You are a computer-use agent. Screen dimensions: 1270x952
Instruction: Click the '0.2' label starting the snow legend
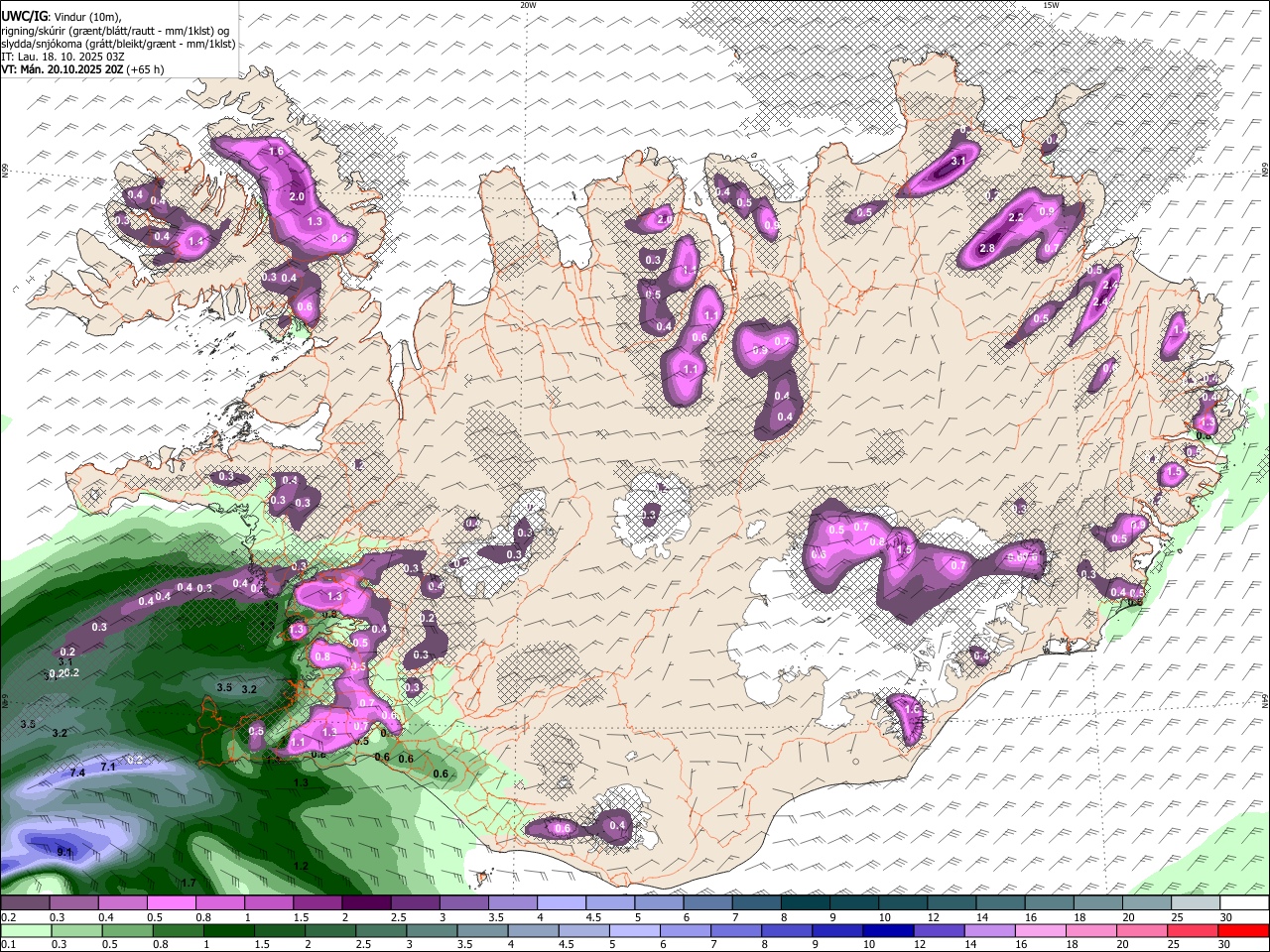click(10, 917)
